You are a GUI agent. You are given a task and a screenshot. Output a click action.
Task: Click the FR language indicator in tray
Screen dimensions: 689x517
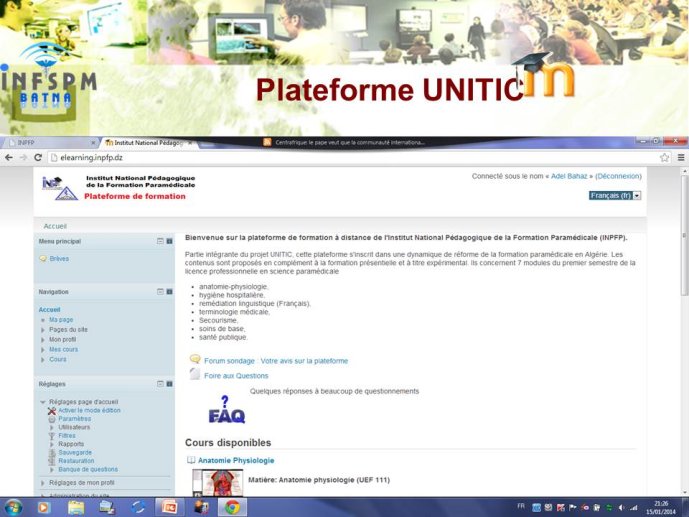click(x=521, y=506)
